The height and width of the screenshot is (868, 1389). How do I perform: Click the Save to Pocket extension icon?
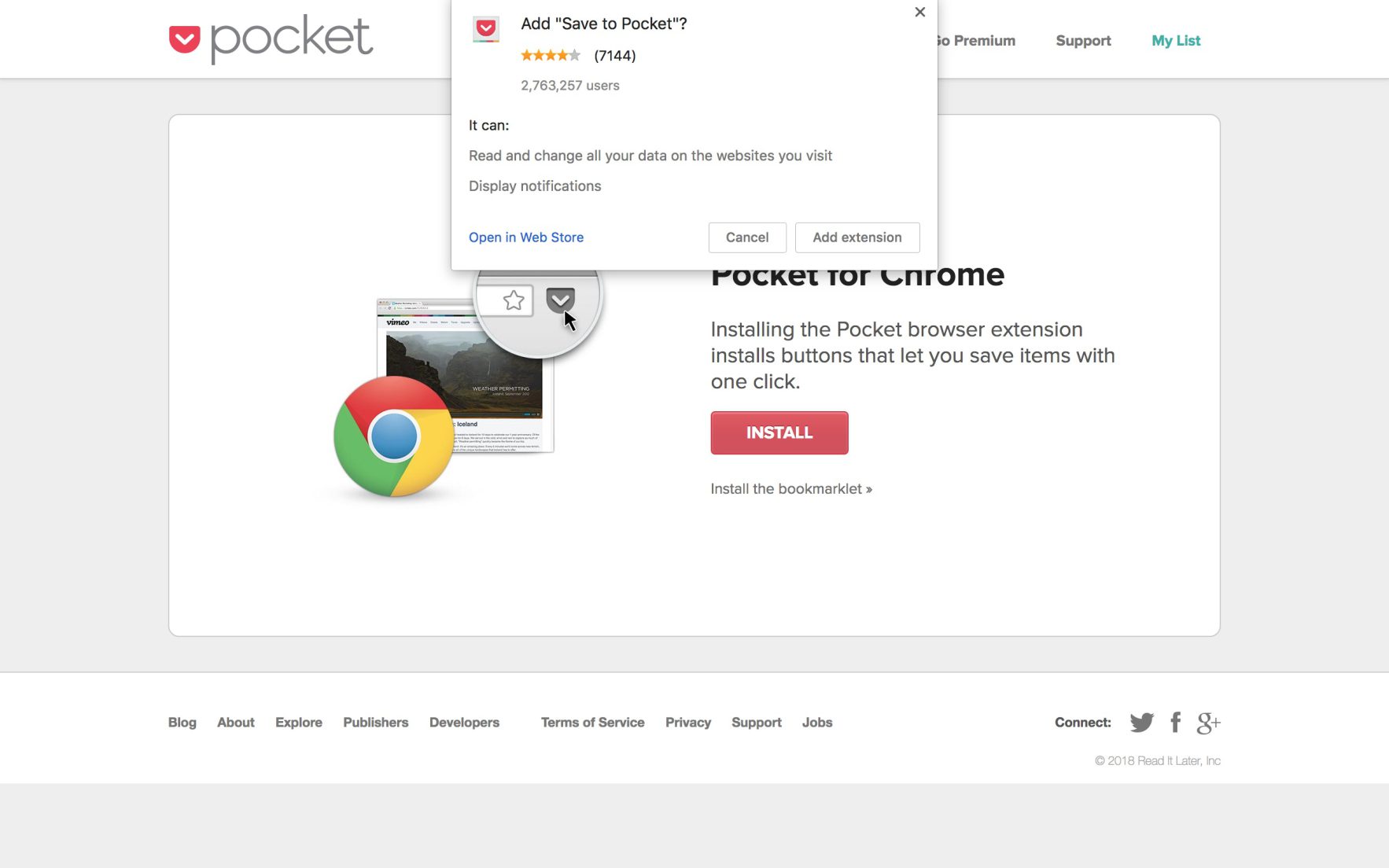(x=486, y=30)
